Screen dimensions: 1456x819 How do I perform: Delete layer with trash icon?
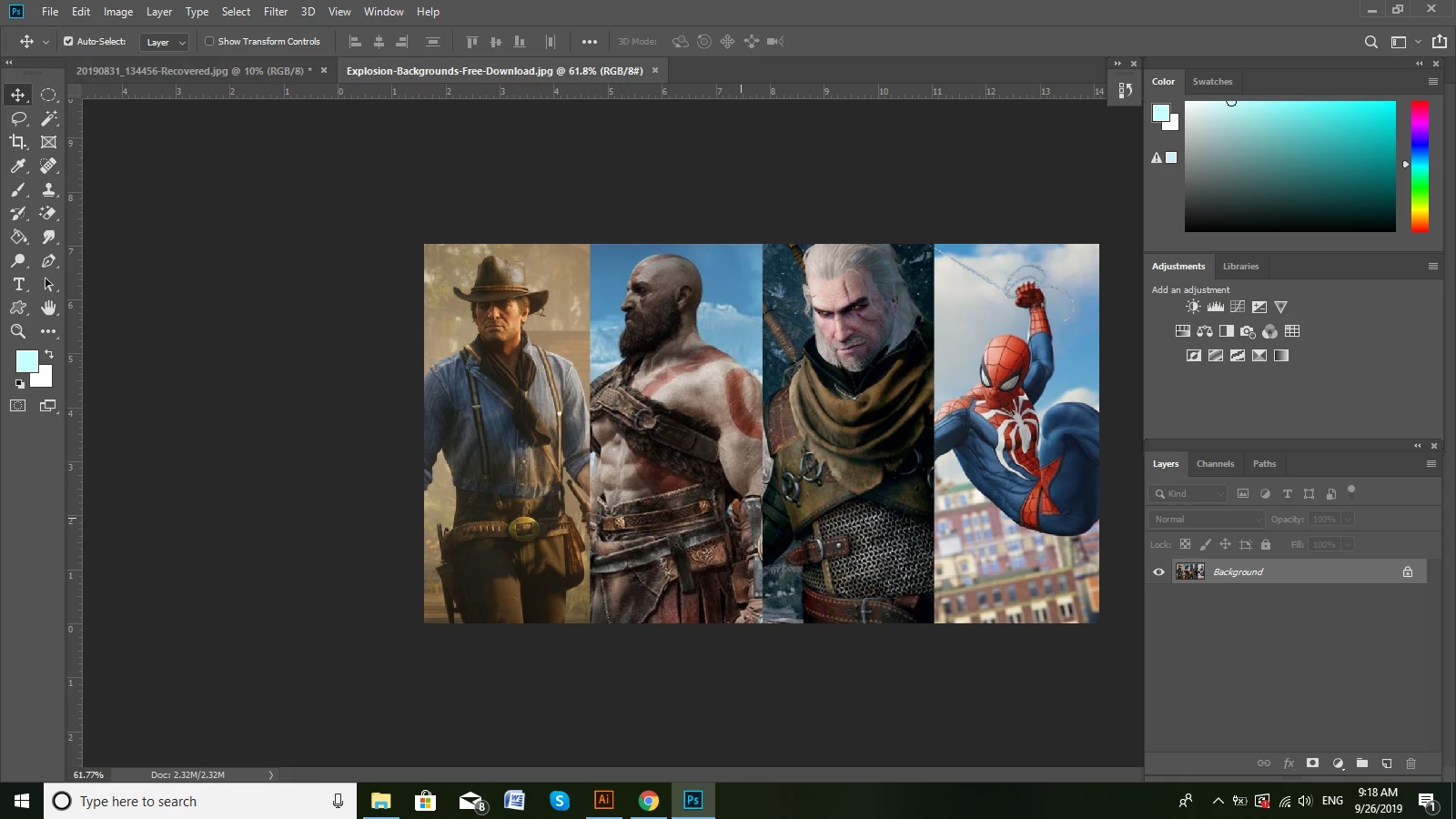pos(1411,763)
